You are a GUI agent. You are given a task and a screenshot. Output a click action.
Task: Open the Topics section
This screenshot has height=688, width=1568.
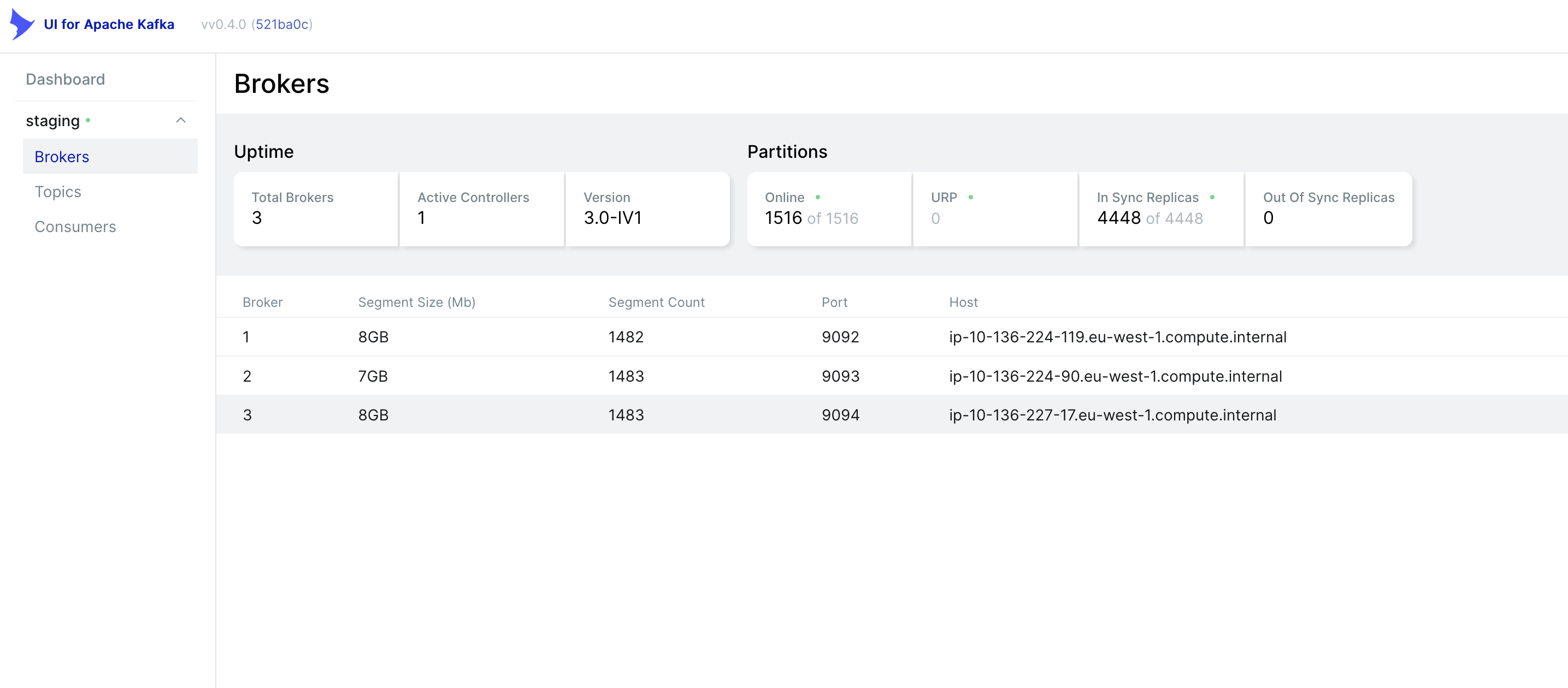(x=58, y=192)
